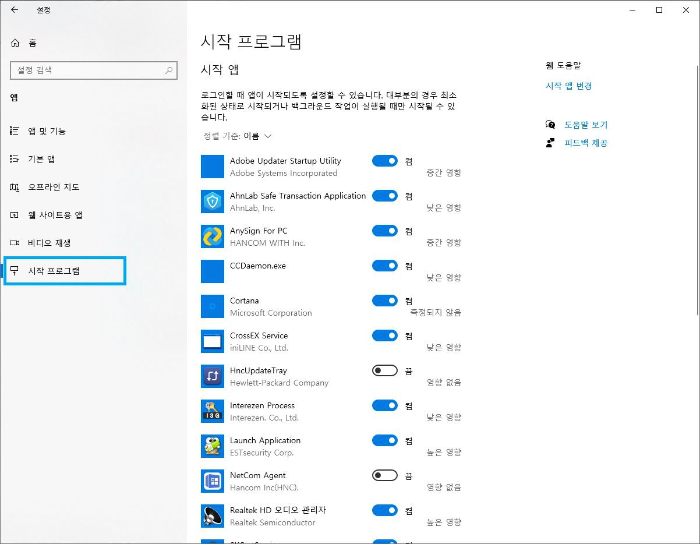Select 비디오 재생 in sidebar
700x544 pixels.
(49, 243)
